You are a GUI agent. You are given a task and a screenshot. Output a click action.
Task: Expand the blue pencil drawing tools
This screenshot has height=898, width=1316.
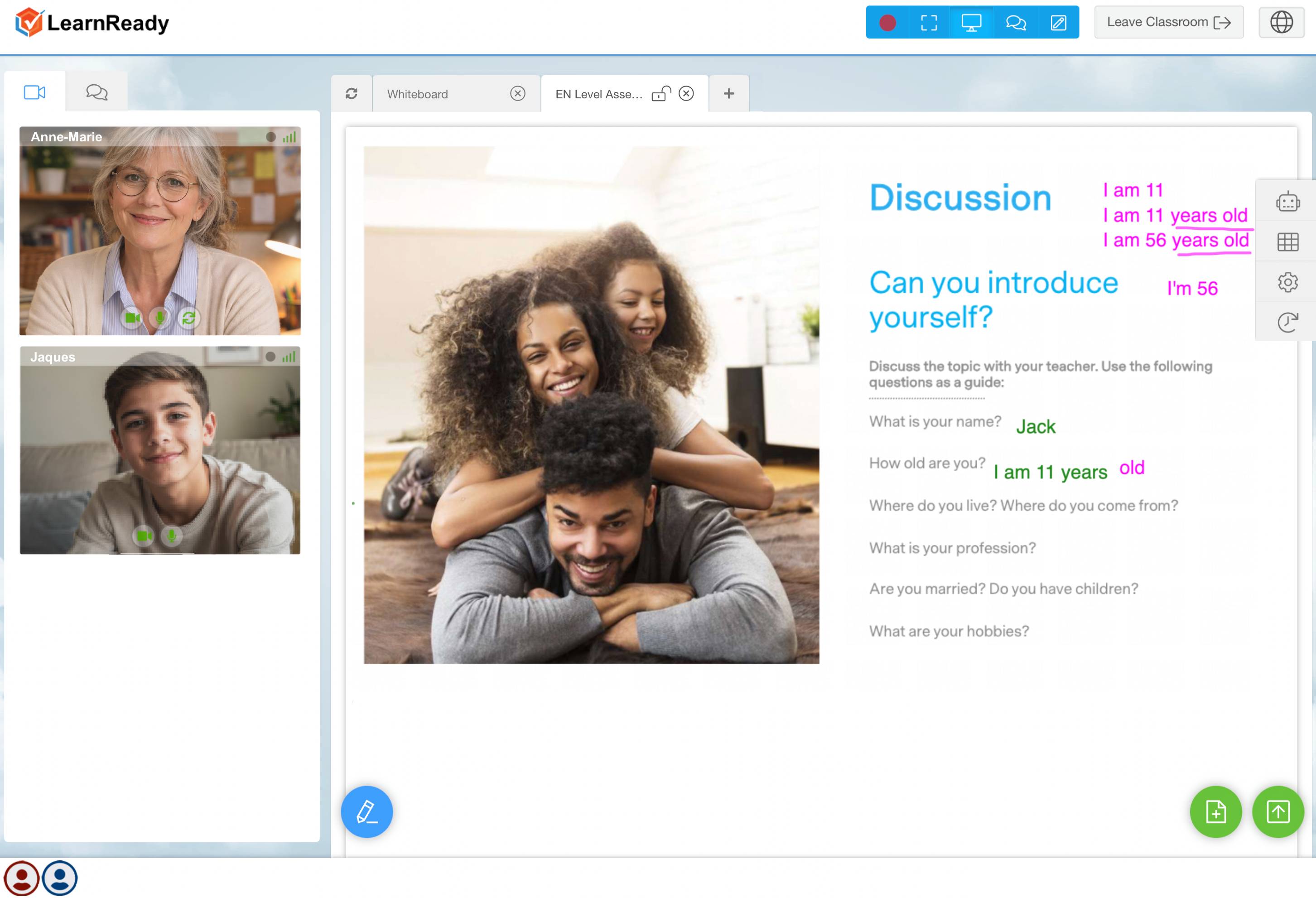(366, 811)
